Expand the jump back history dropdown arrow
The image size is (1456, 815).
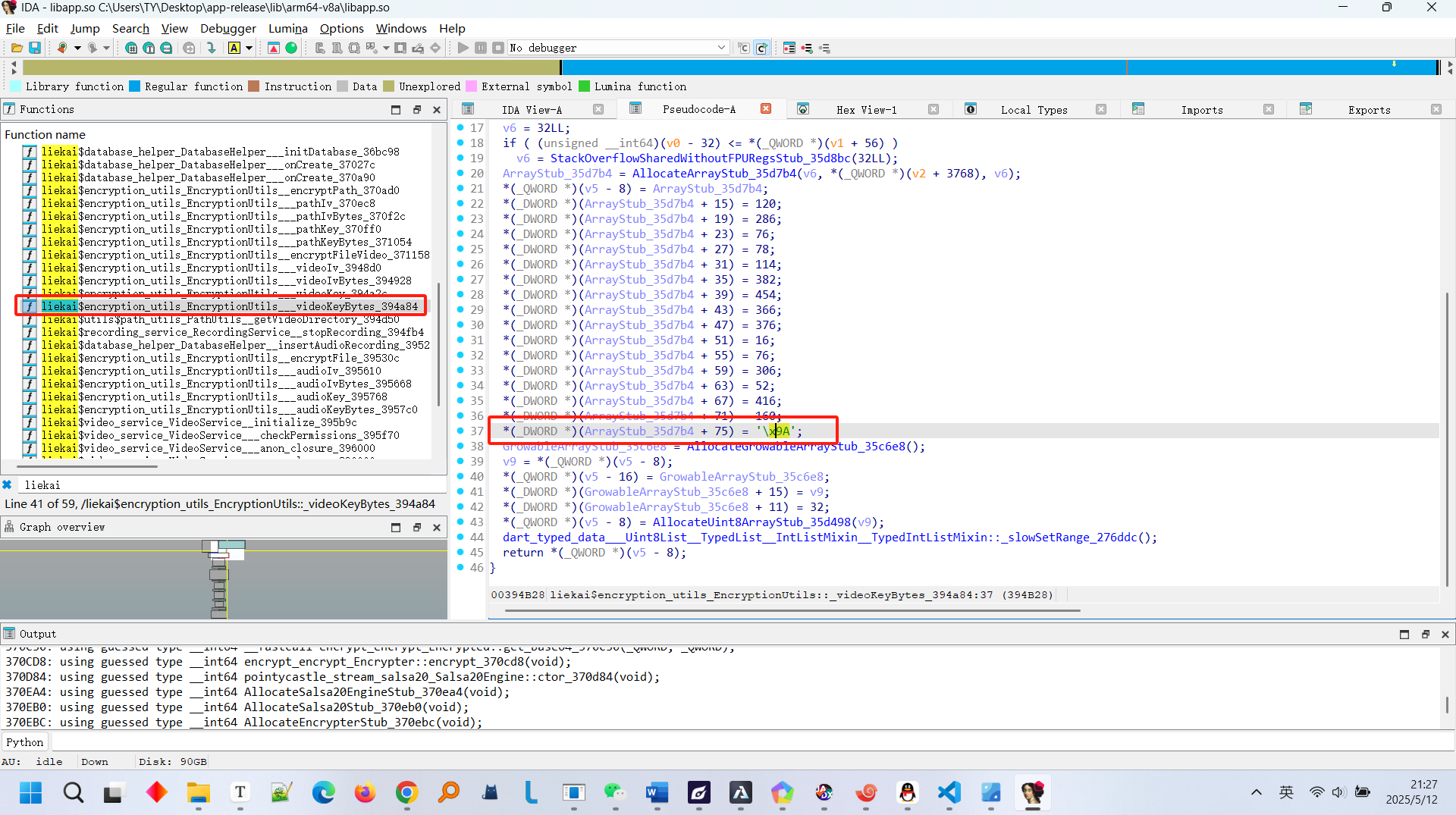tap(77, 48)
